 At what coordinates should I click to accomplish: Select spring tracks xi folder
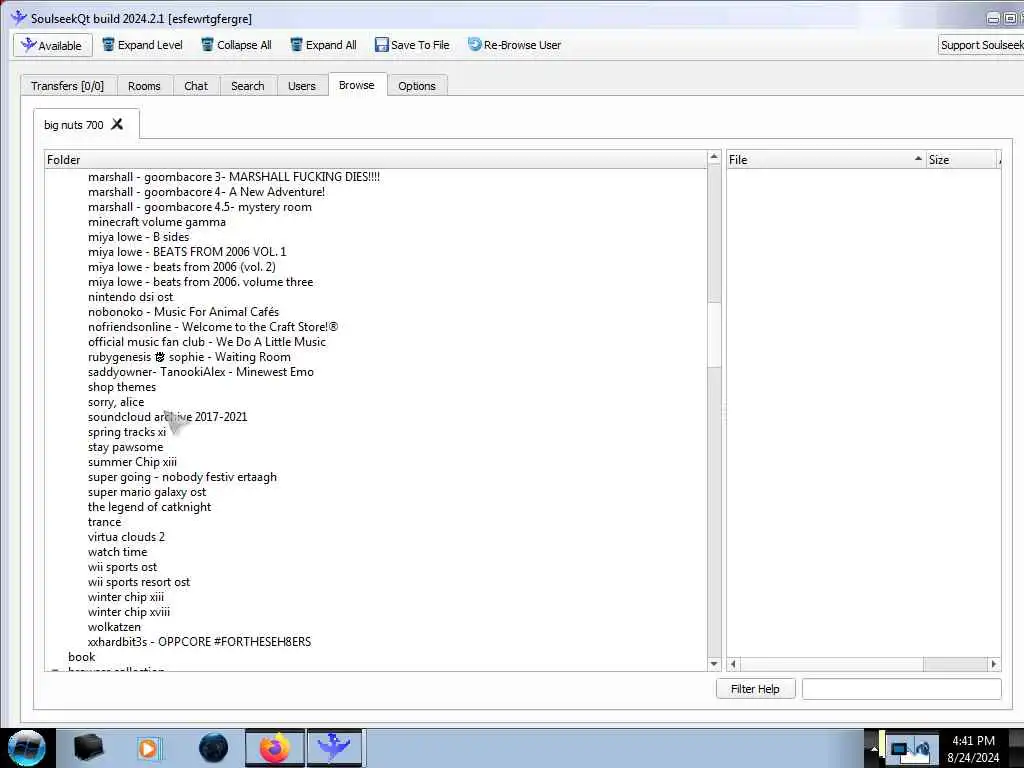tap(127, 432)
